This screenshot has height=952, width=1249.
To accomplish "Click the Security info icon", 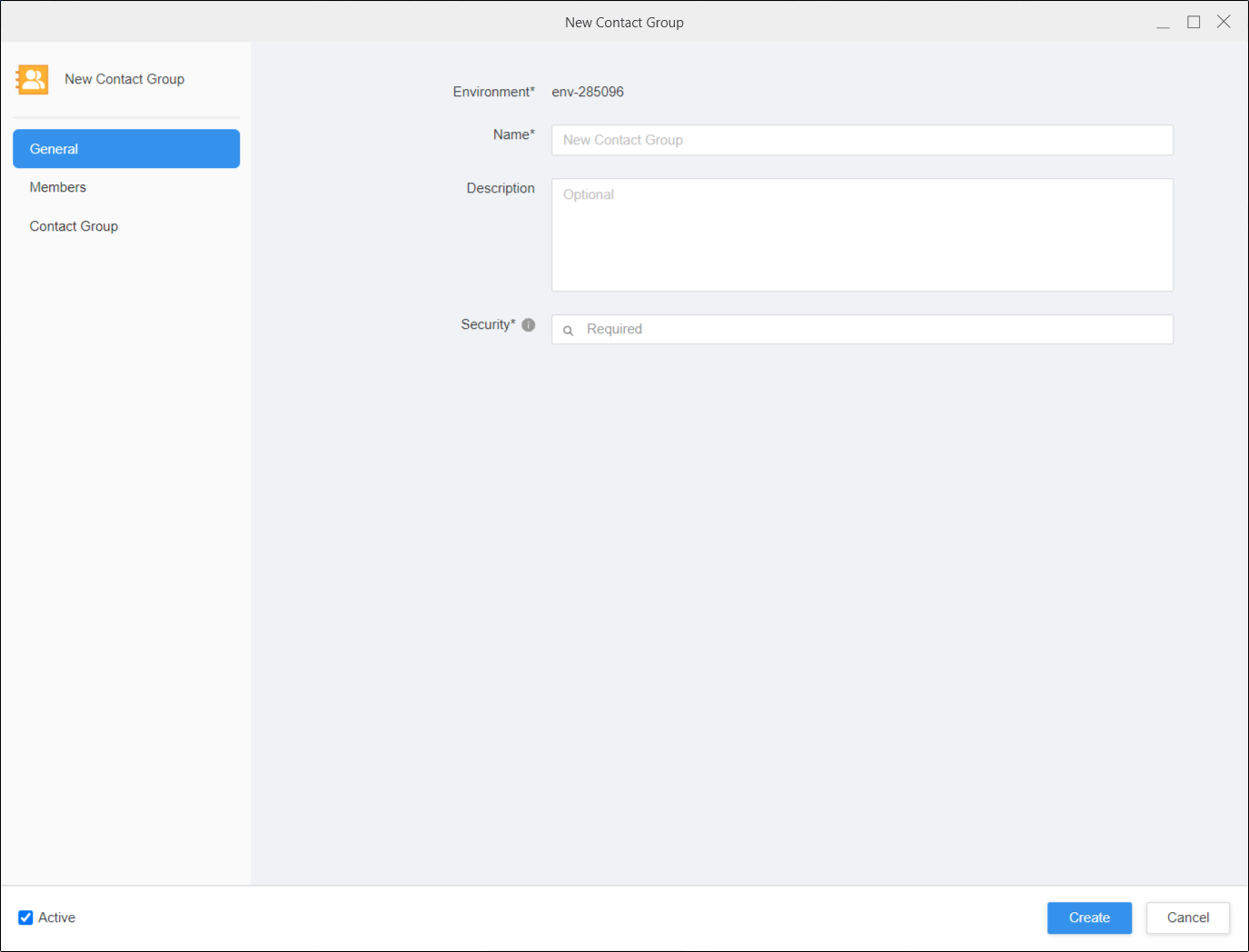I will [x=529, y=325].
